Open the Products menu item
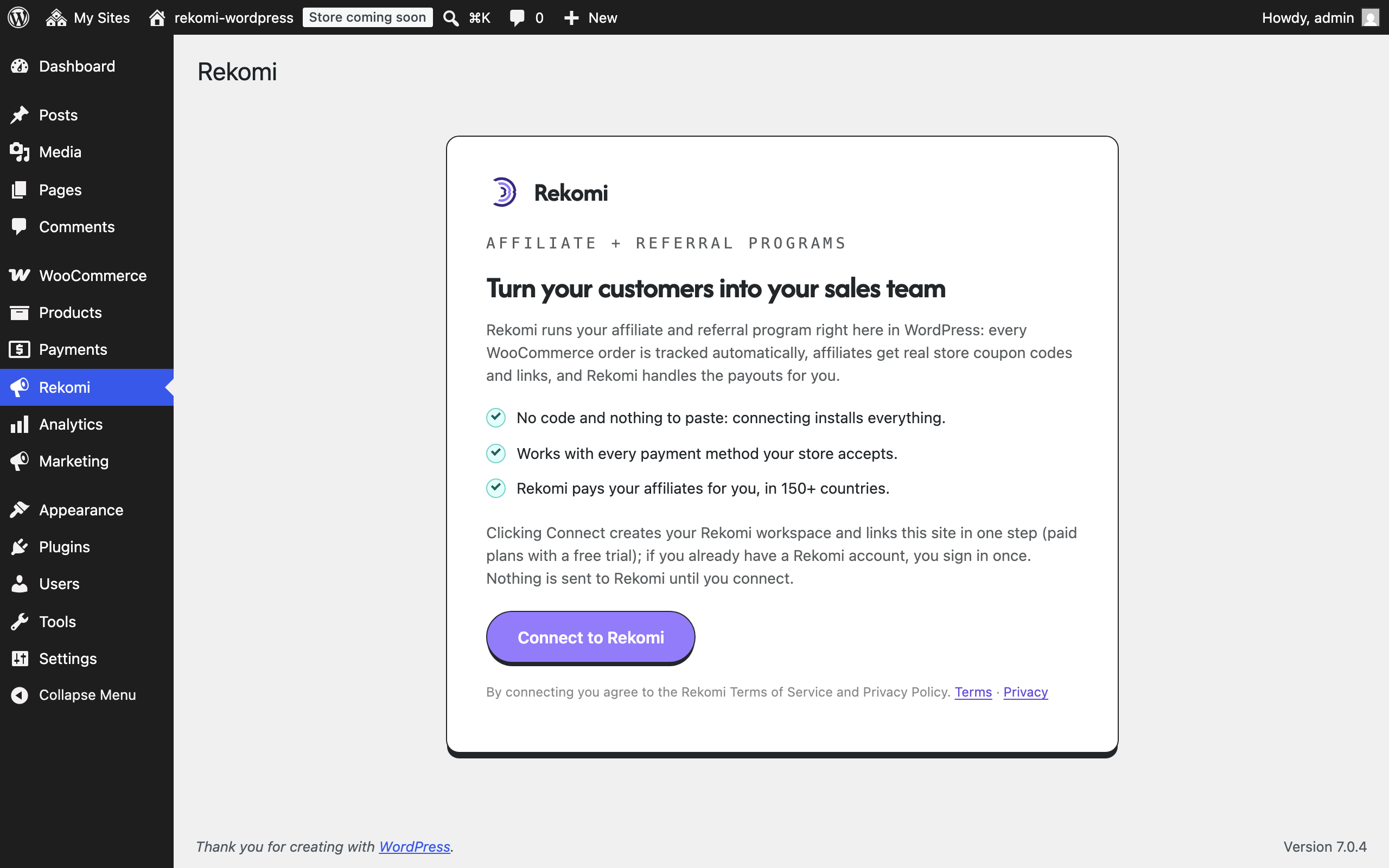 click(x=87, y=312)
